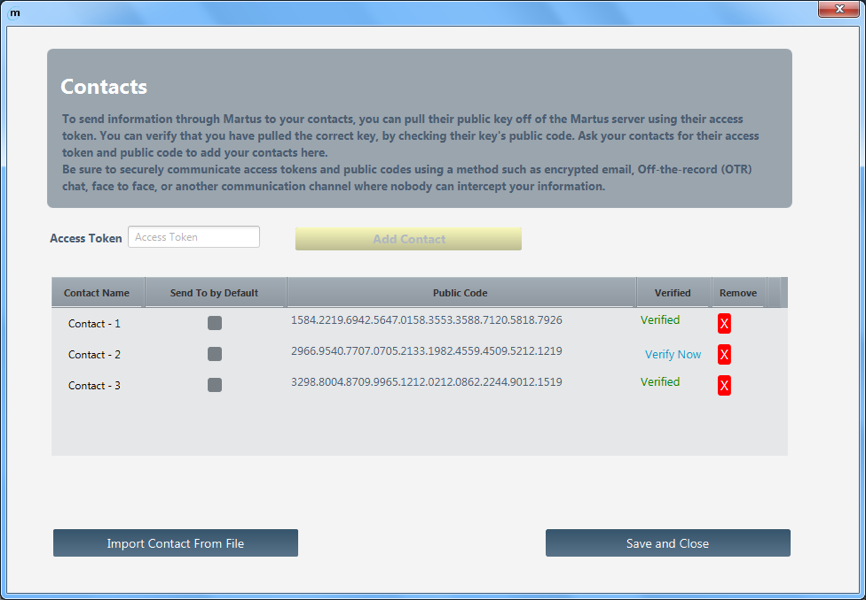Toggle Send To by Default for Contact - 3
The height and width of the screenshot is (600, 866).
(x=215, y=385)
